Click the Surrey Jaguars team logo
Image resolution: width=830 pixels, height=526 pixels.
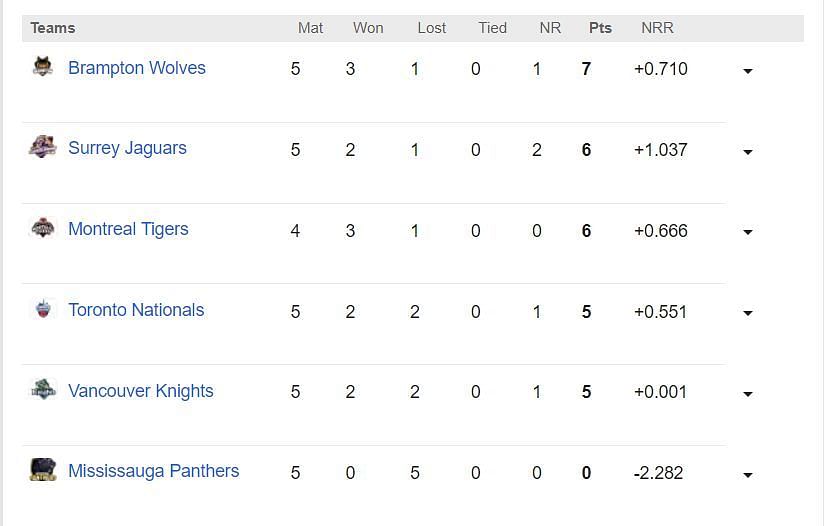coord(43,147)
